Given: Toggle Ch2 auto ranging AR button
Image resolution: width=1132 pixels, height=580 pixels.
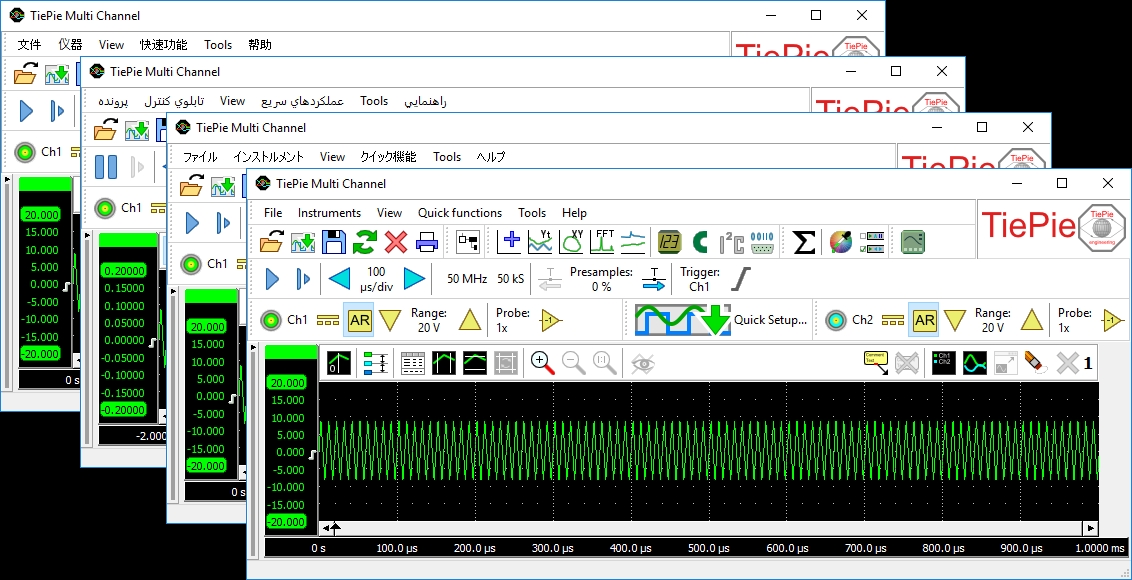Looking at the screenshot, I should point(924,320).
